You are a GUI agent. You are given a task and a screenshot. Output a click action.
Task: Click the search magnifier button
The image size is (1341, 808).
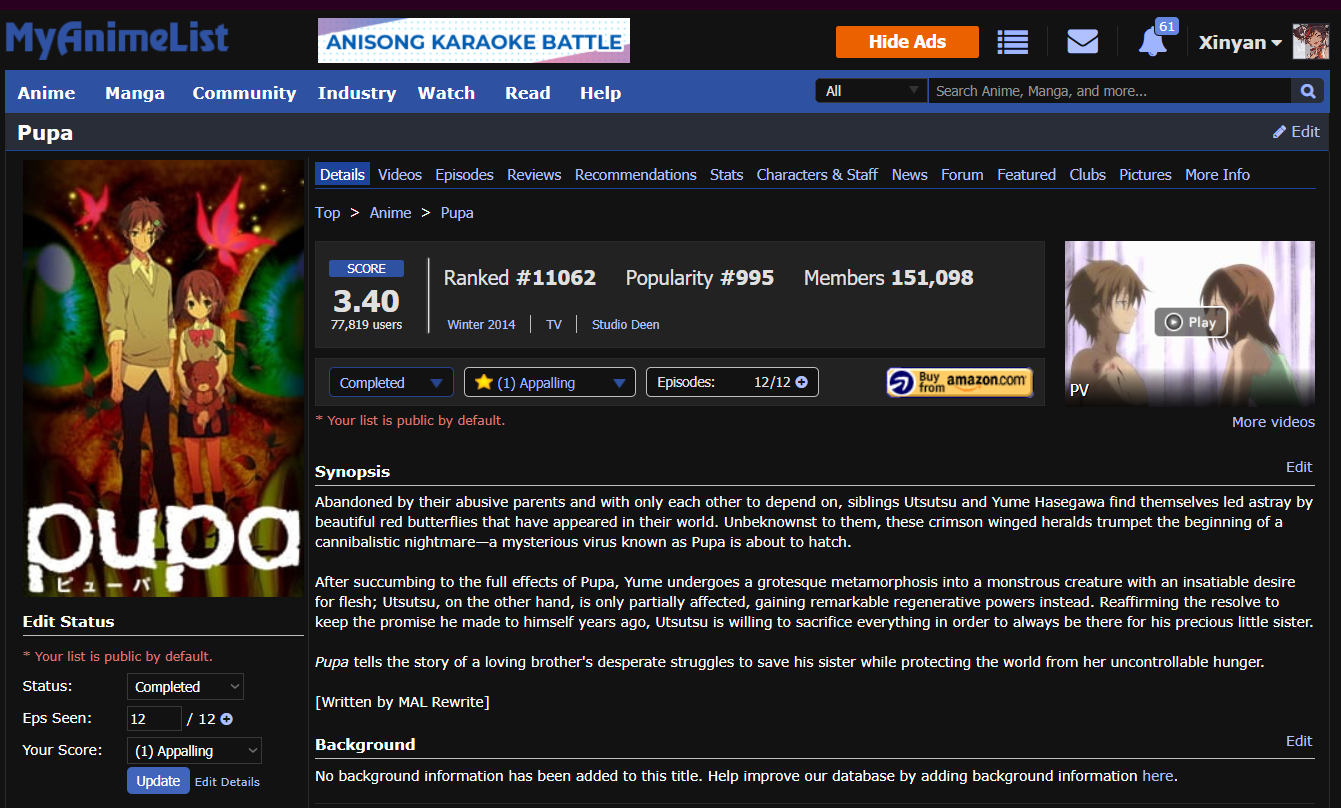click(x=1306, y=91)
